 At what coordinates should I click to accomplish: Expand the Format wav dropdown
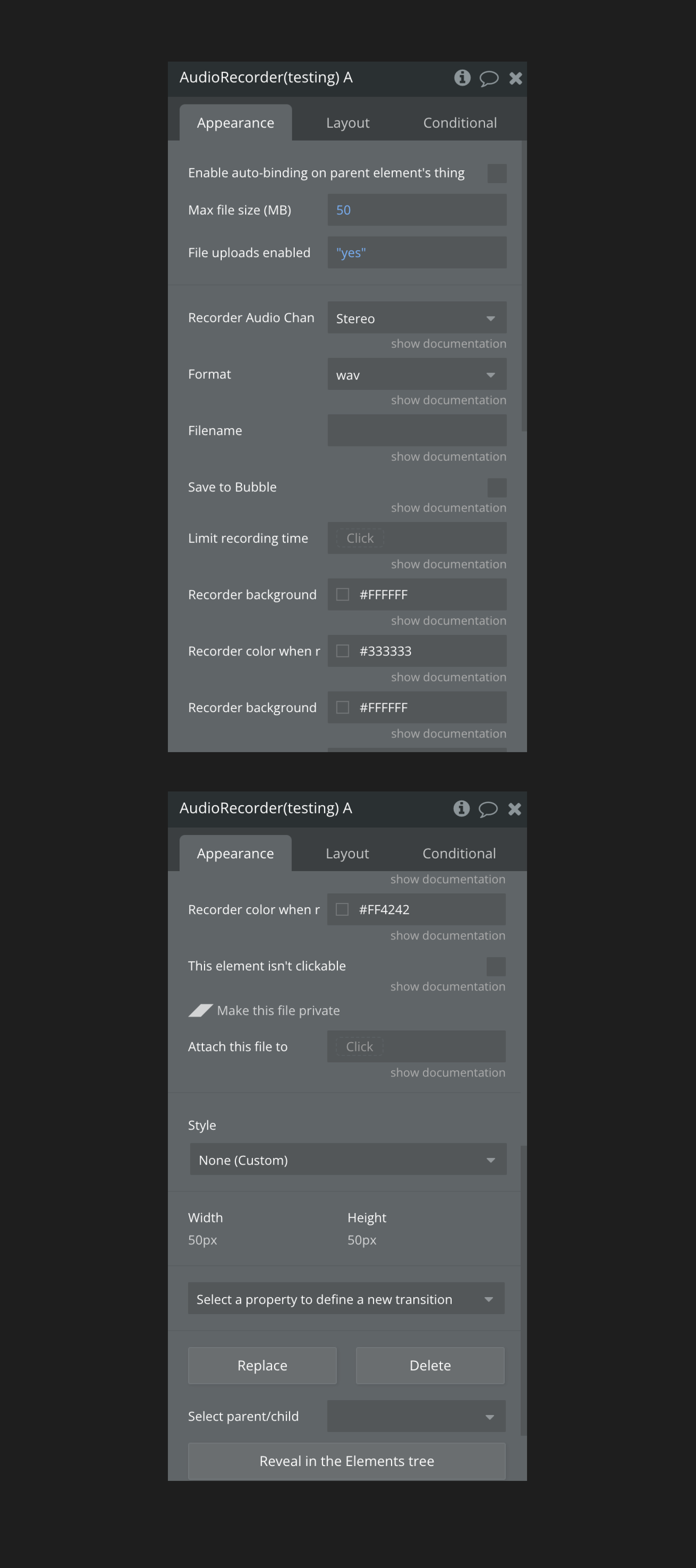[x=417, y=374]
